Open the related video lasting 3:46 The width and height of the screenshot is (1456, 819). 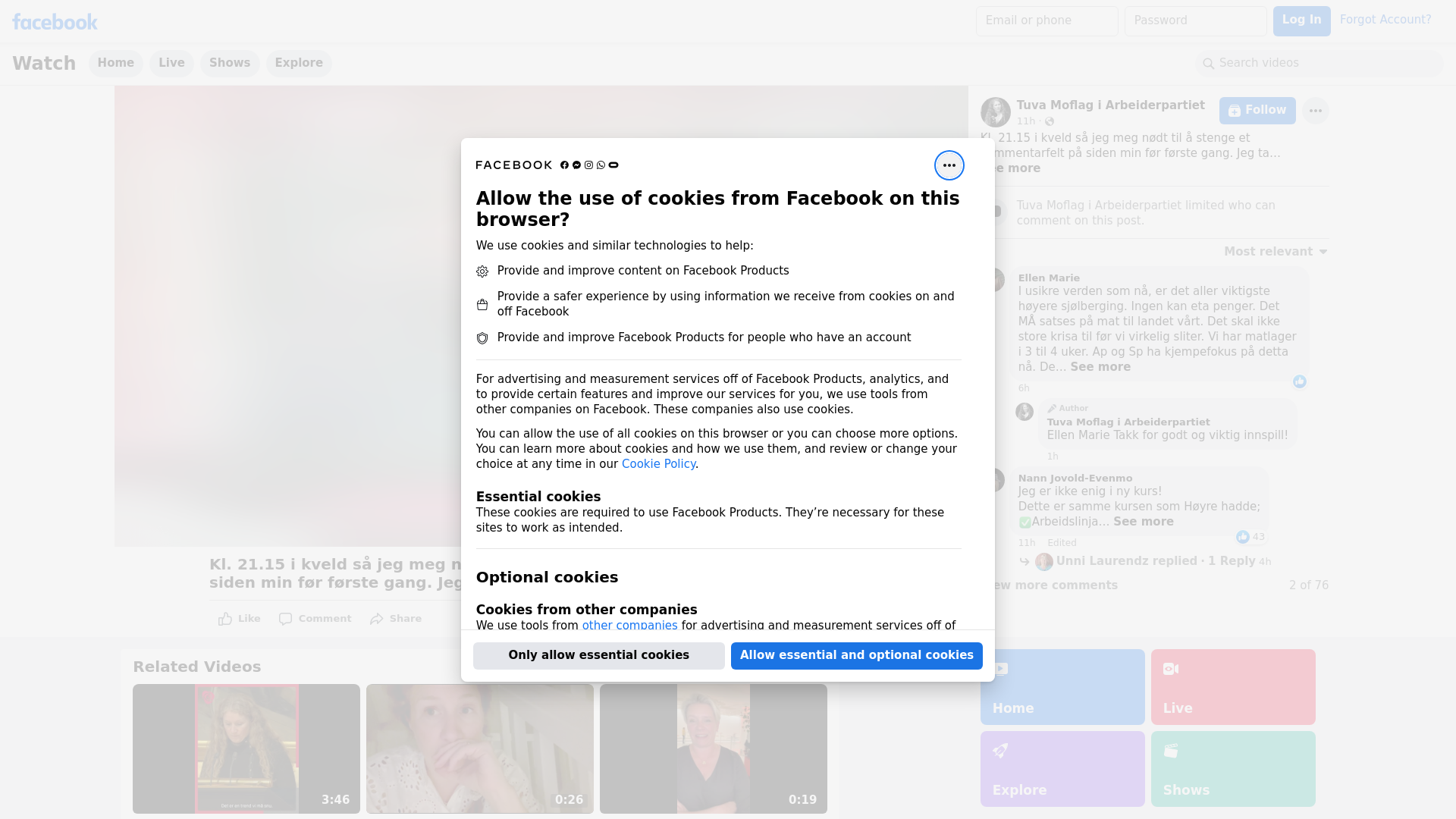point(246,749)
